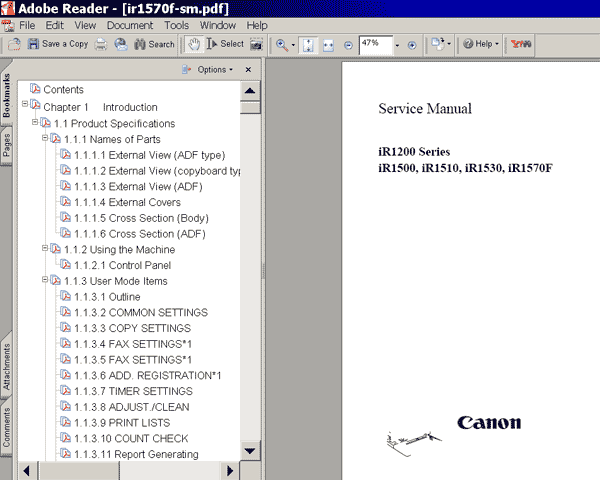600x480 pixels.
Task: Open the File menu
Action: [27, 26]
